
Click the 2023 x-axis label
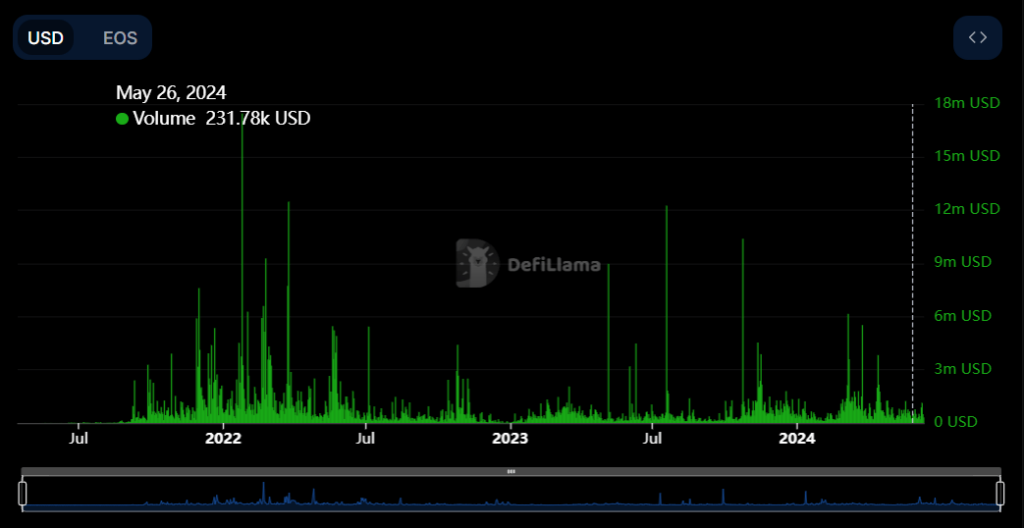510,438
